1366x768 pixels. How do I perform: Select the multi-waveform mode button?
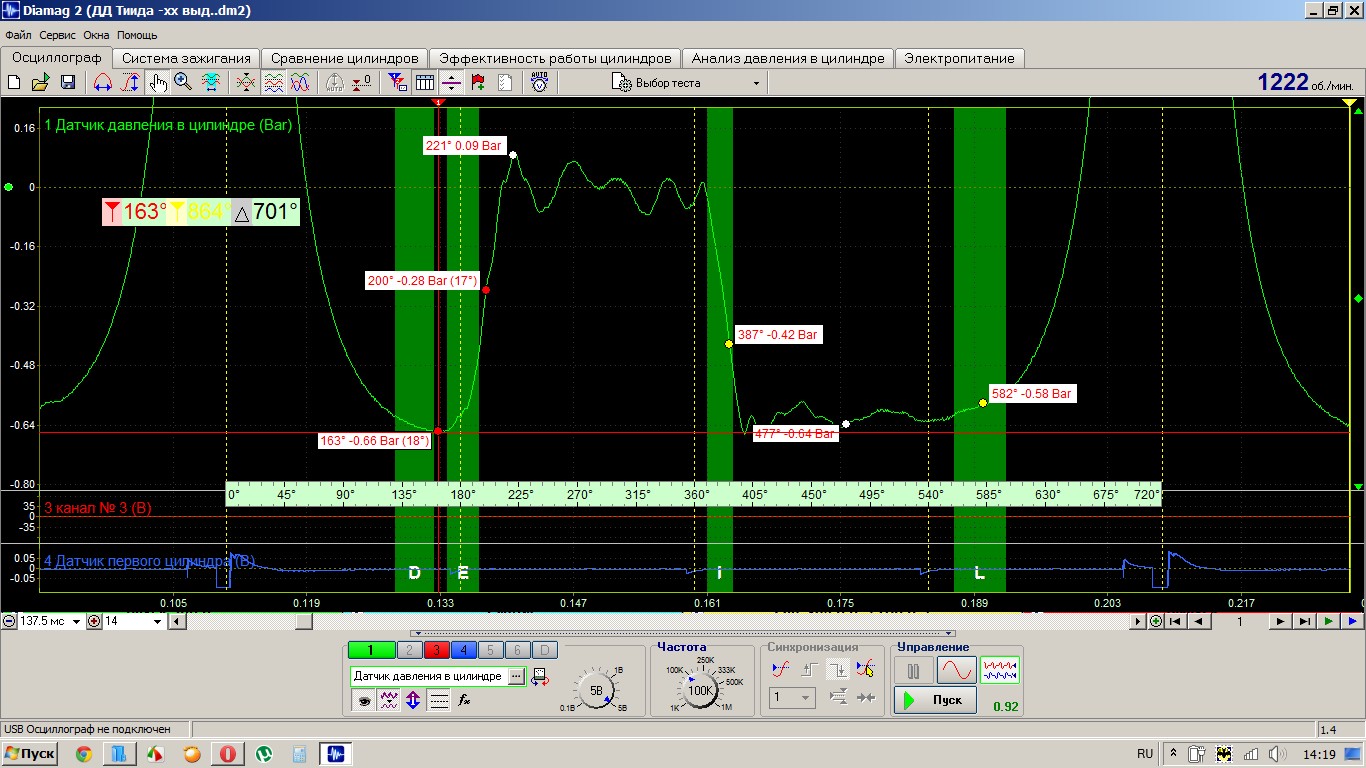(999, 670)
